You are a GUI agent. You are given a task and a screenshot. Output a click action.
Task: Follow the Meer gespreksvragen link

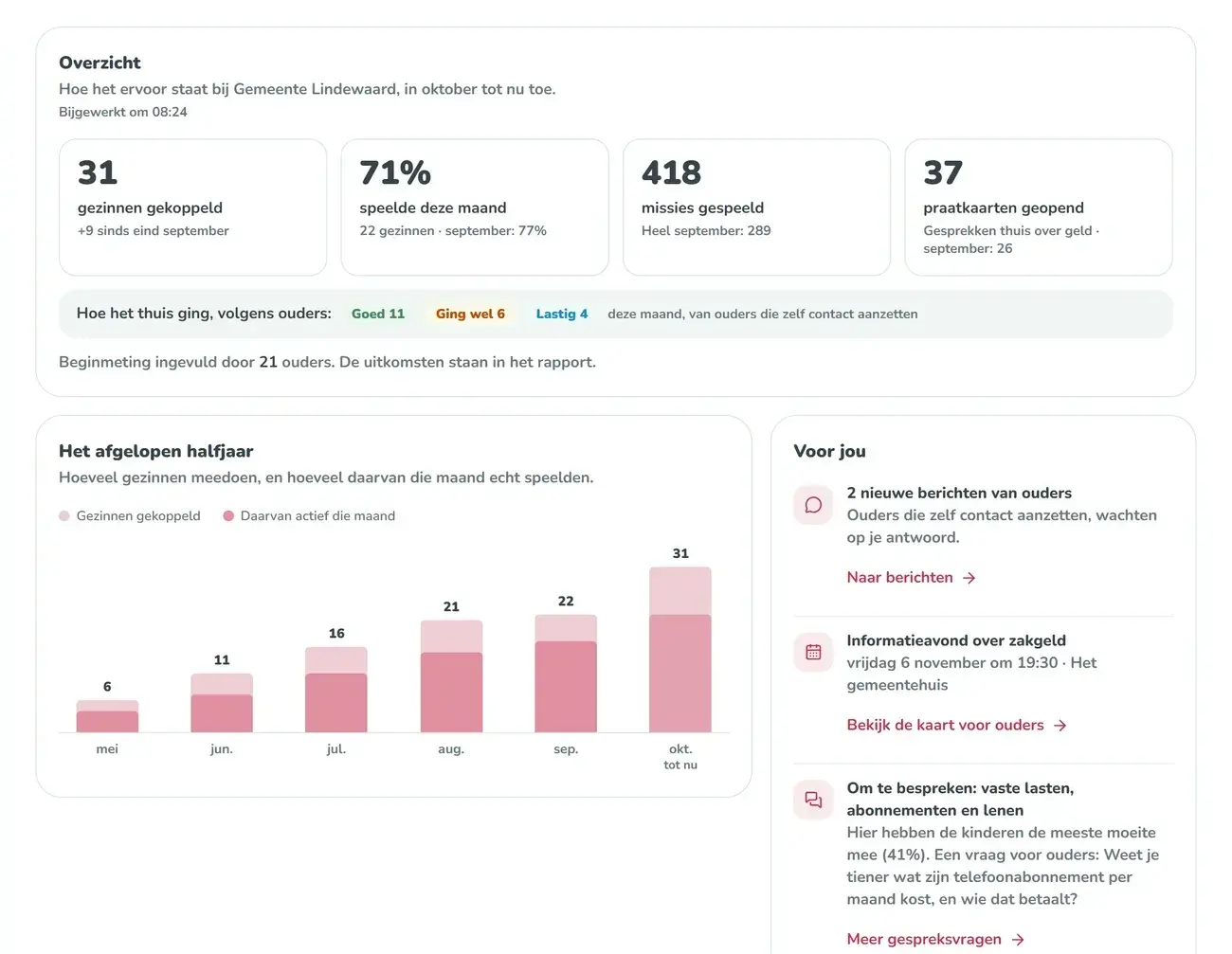coord(935,940)
